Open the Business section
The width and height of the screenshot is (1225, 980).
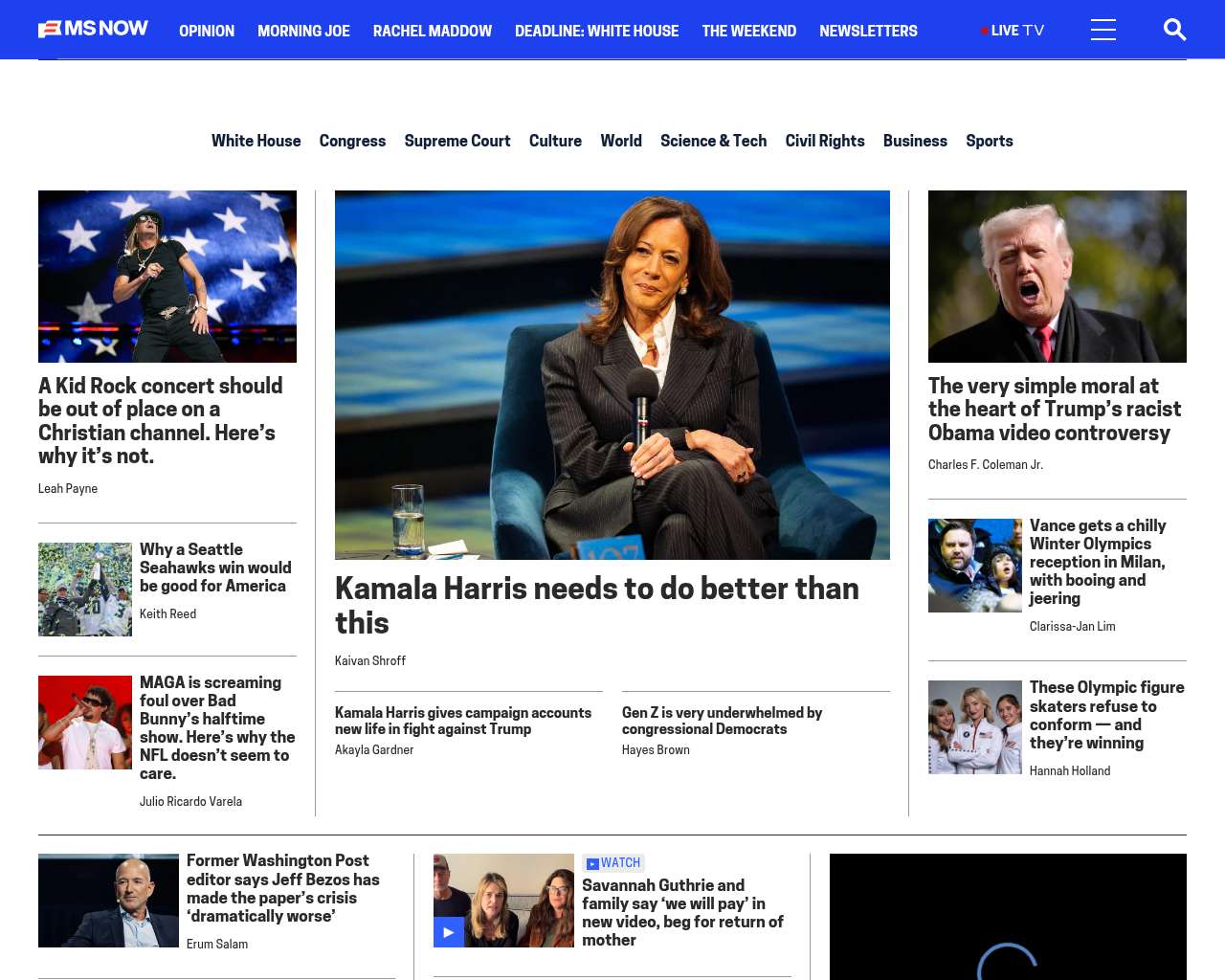915,141
